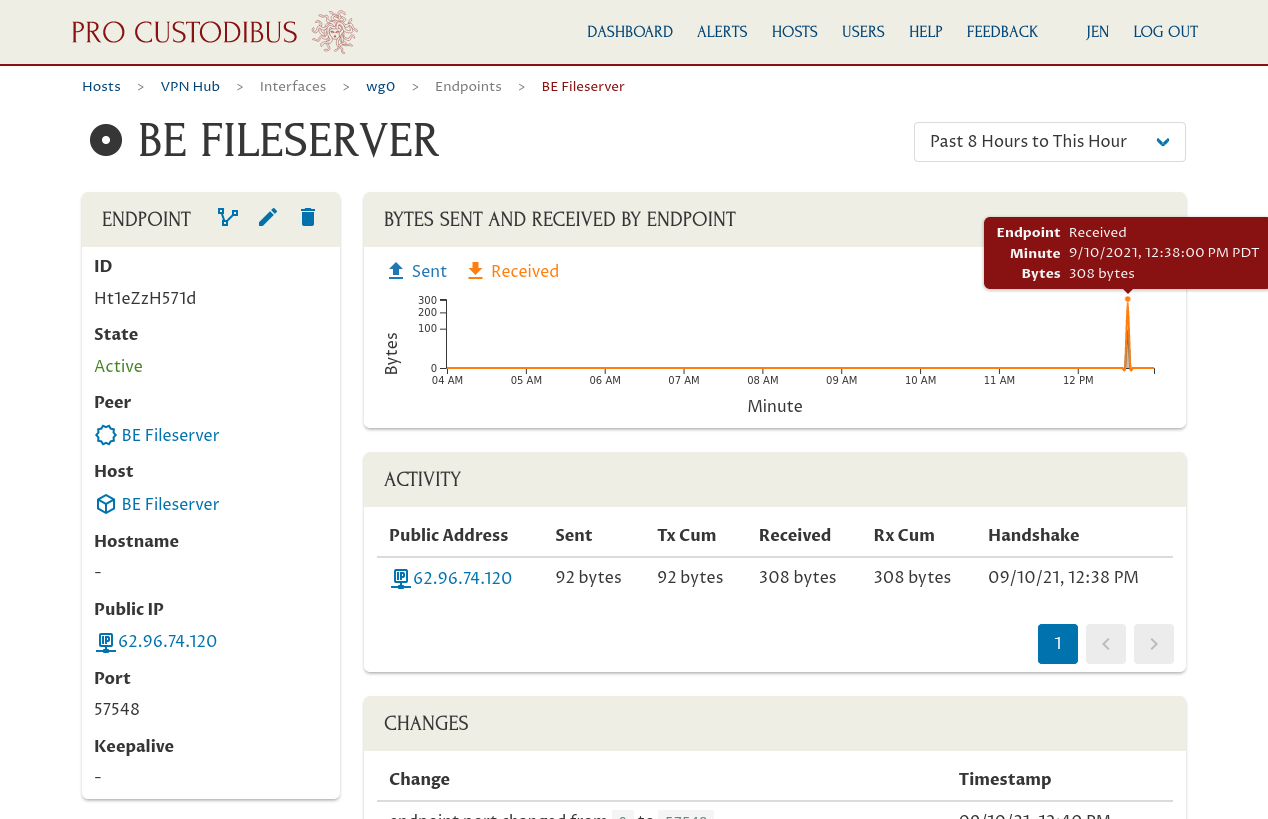
Task: Click the pencil edit endpoint icon
Action: 268,217
